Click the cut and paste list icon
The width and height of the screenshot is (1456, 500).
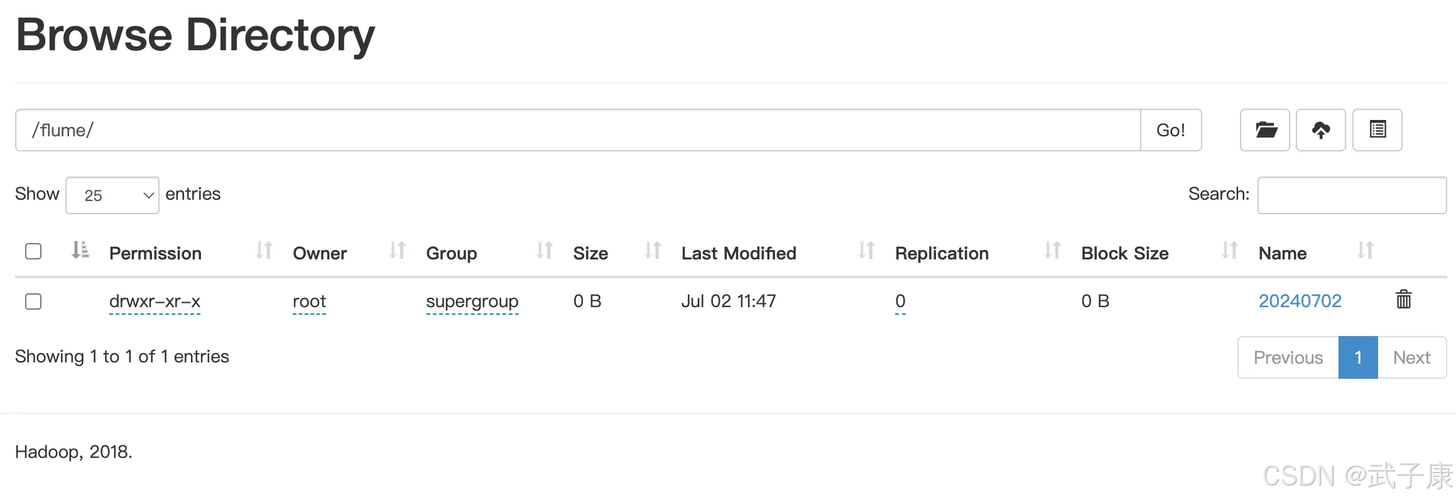(1377, 130)
